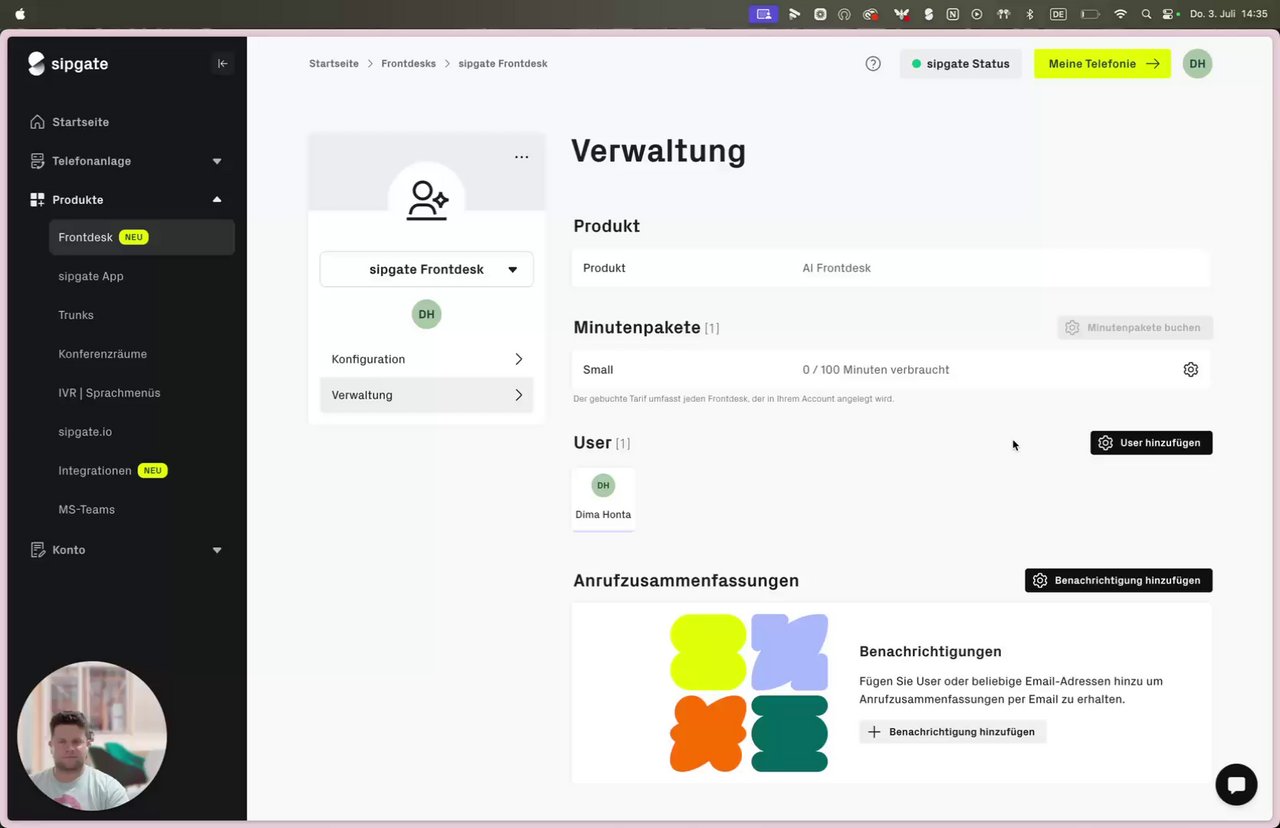Click the 0 / 100 Minuten verbraucht text
Screen dimensions: 1280x828
[x=876, y=370]
